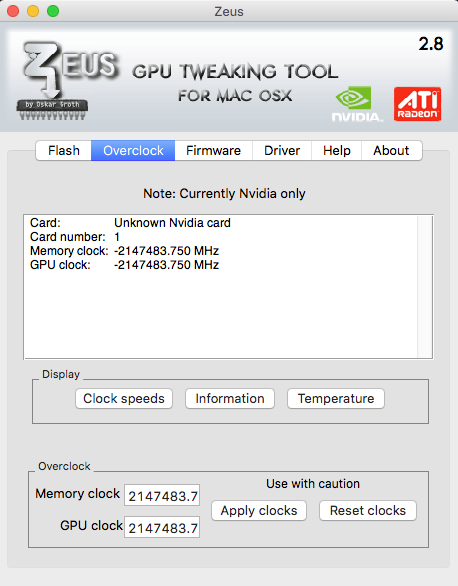The image size is (458, 586).
Task: Click the version number 2.8
Action: pyautogui.click(x=431, y=44)
